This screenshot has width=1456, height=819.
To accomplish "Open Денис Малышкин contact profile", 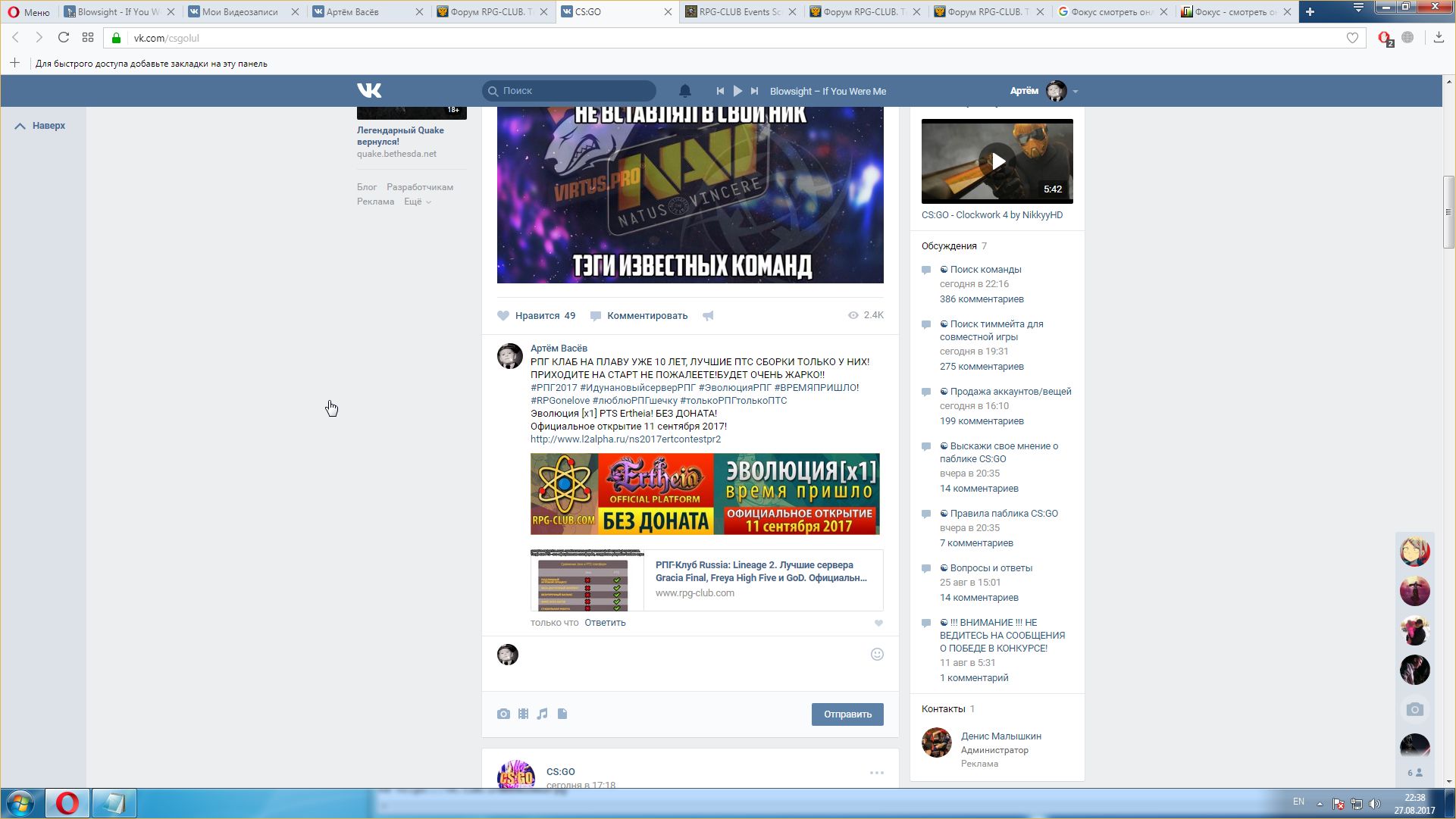I will pyautogui.click(x=1000, y=736).
